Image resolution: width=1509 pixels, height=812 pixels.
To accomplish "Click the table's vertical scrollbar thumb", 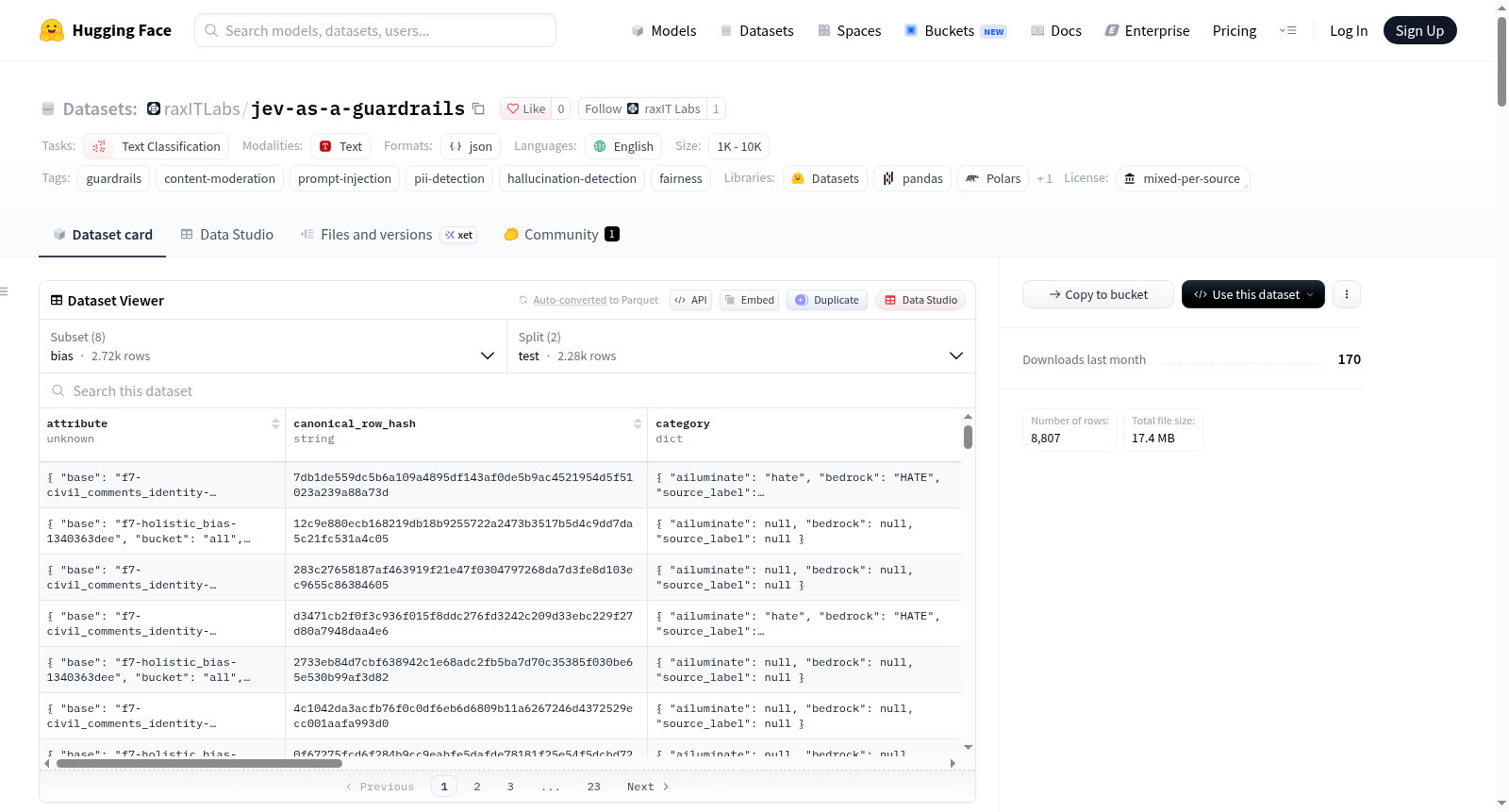I will pyautogui.click(x=968, y=437).
